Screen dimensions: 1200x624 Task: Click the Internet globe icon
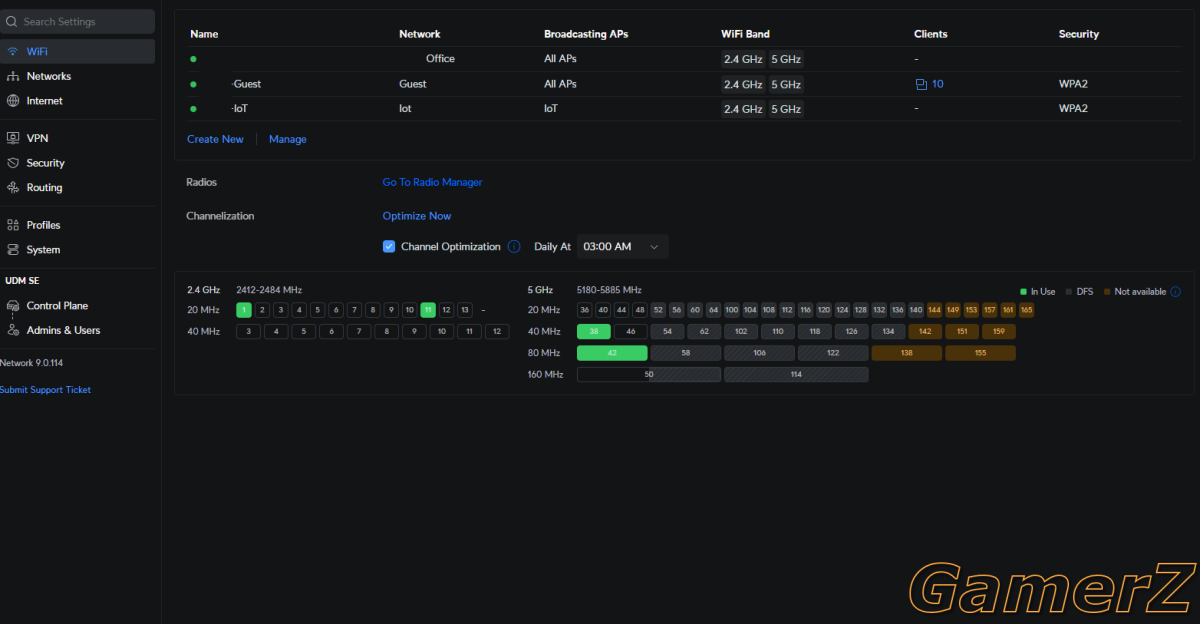(13, 101)
